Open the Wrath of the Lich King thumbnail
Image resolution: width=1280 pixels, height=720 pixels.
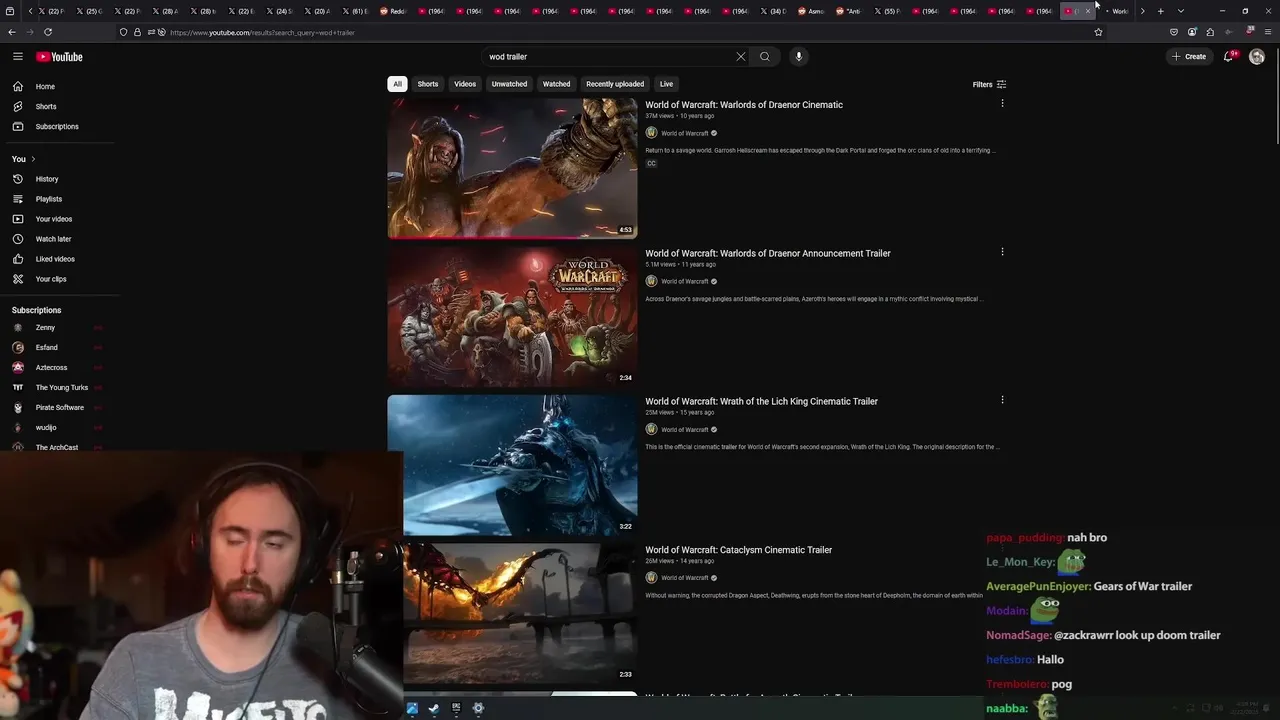click(512, 464)
